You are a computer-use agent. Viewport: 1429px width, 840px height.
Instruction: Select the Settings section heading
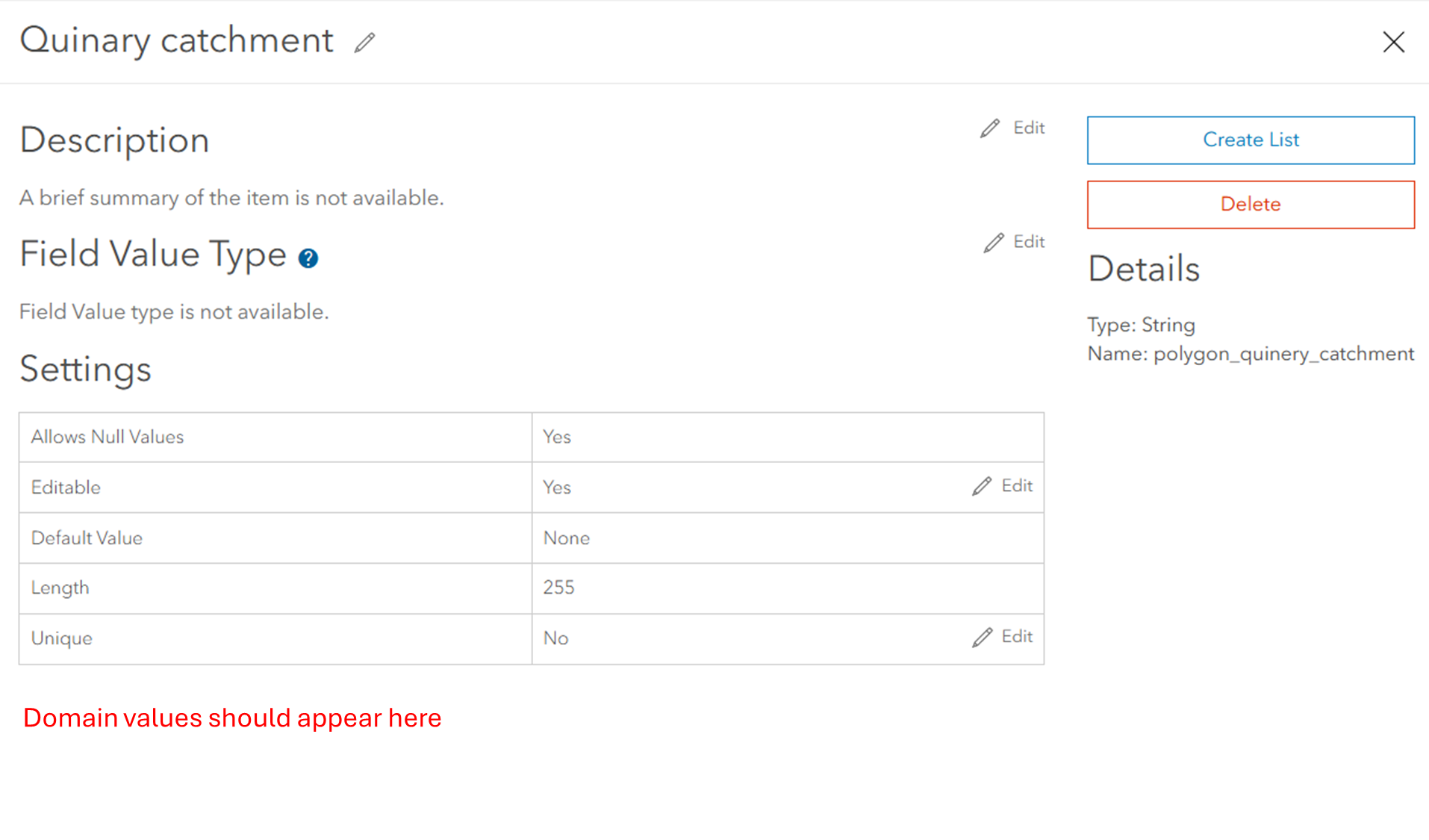tap(85, 370)
